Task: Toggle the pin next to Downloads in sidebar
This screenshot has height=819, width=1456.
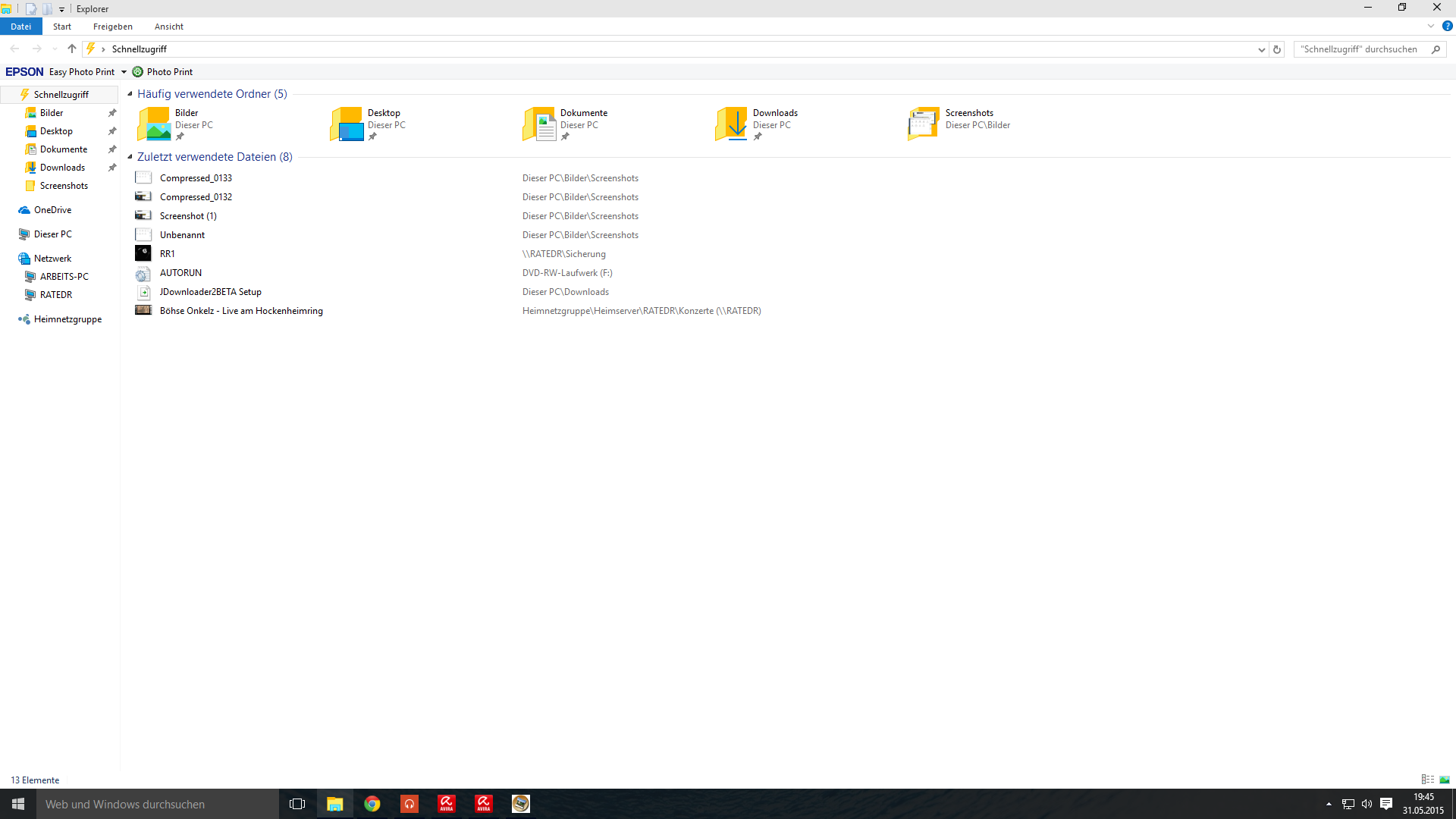Action: 112,168
